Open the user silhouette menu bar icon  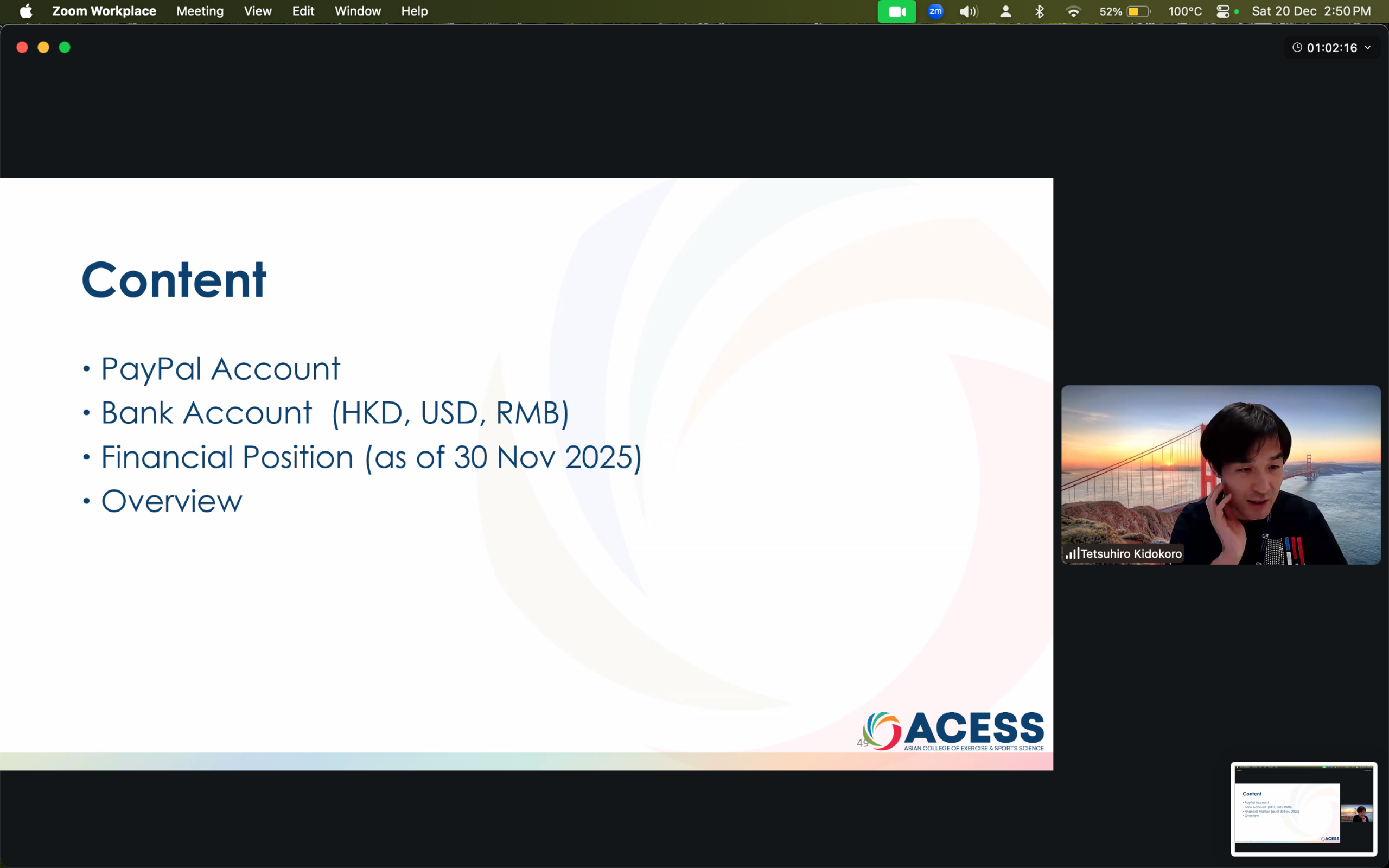(1005, 11)
